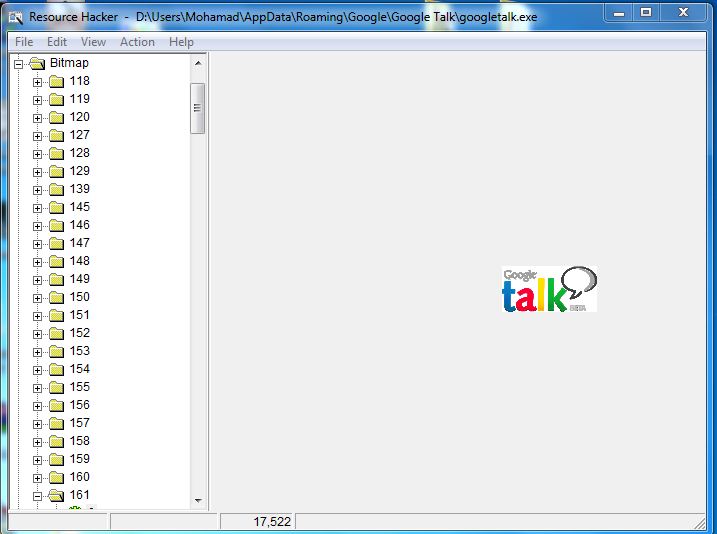
Task: Maximize the Resource Hacker window
Action: [646, 13]
